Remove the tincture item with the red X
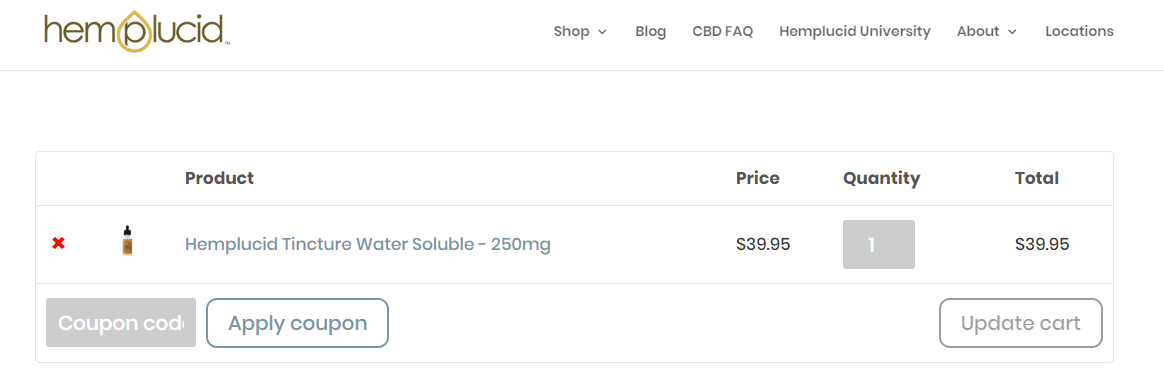 coord(59,243)
